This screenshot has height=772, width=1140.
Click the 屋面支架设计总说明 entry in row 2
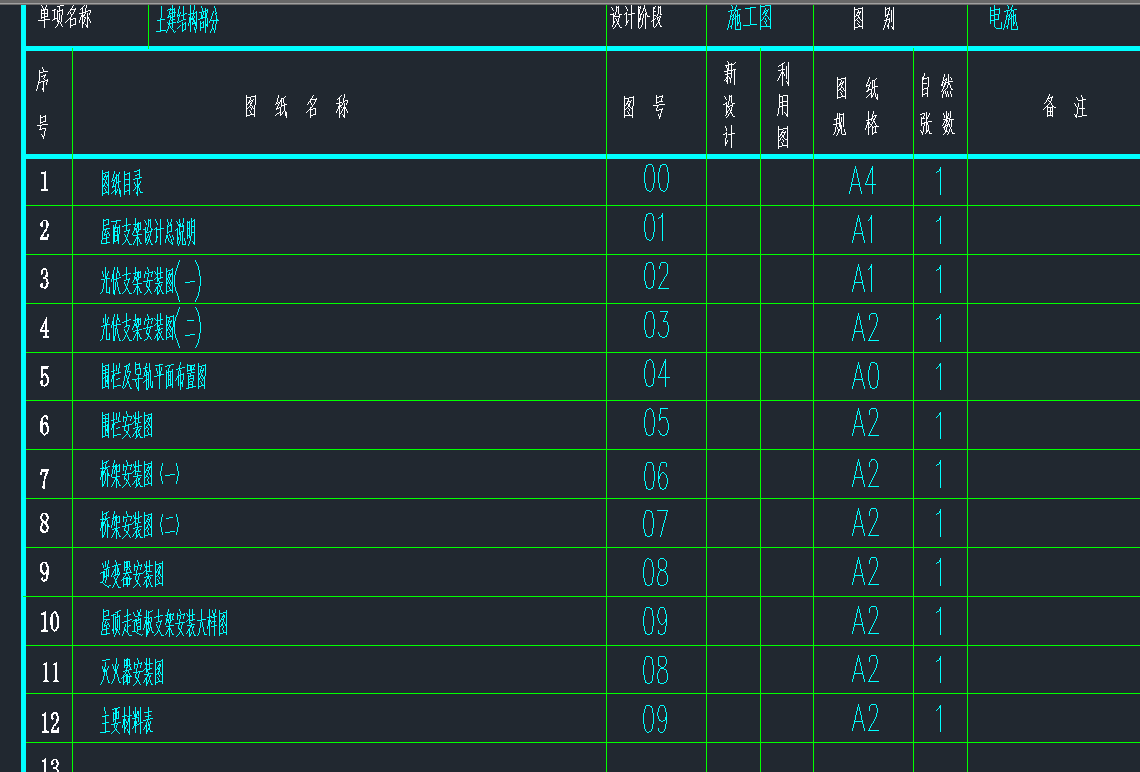click(x=148, y=233)
